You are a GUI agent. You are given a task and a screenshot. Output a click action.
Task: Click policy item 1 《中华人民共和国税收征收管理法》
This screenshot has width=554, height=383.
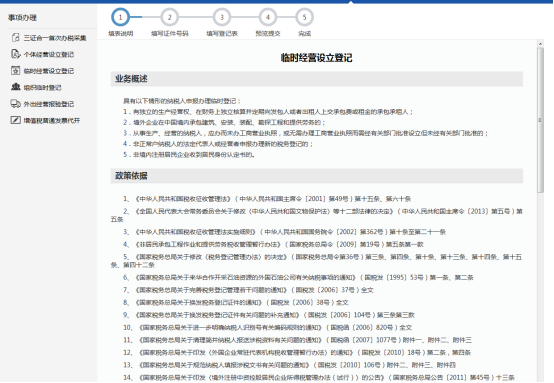(x=267, y=199)
